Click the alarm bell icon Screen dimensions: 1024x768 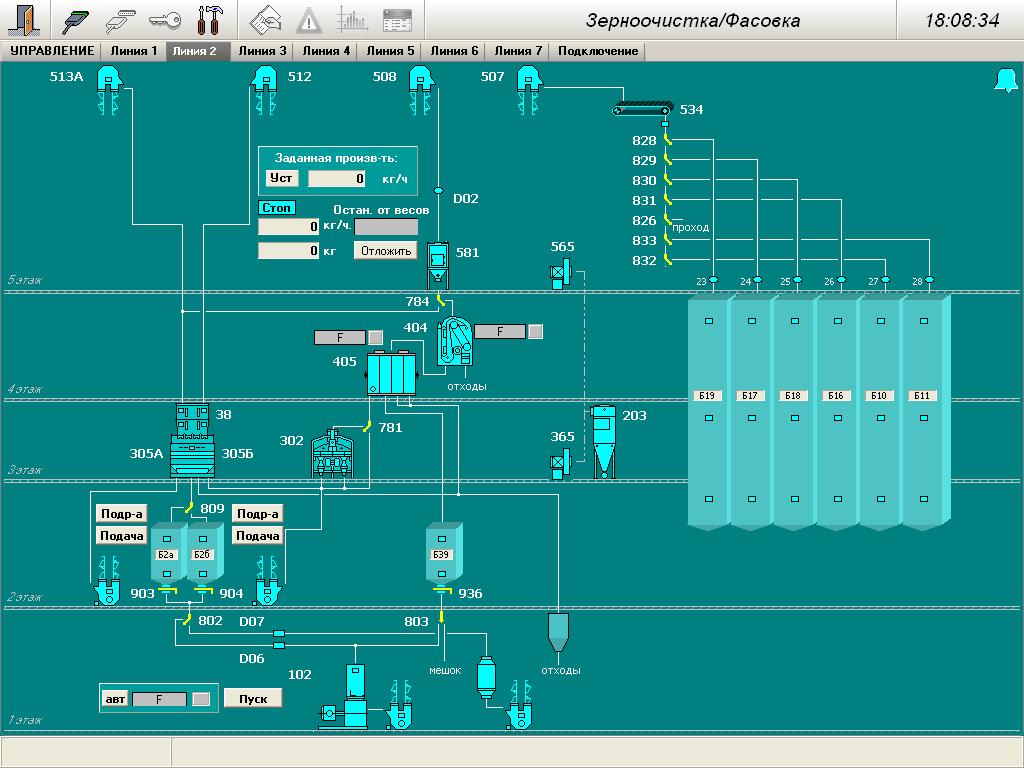click(x=1003, y=81)
